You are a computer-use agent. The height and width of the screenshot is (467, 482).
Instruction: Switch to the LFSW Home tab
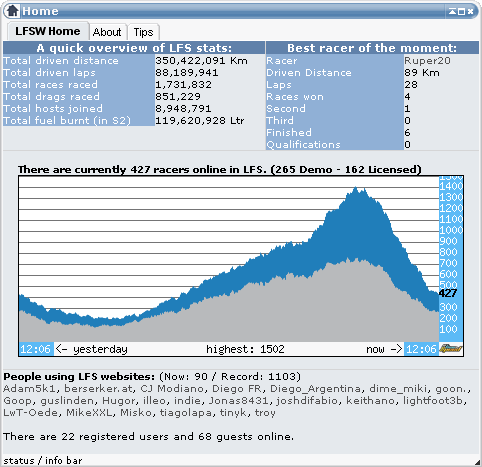pos(48,31)
